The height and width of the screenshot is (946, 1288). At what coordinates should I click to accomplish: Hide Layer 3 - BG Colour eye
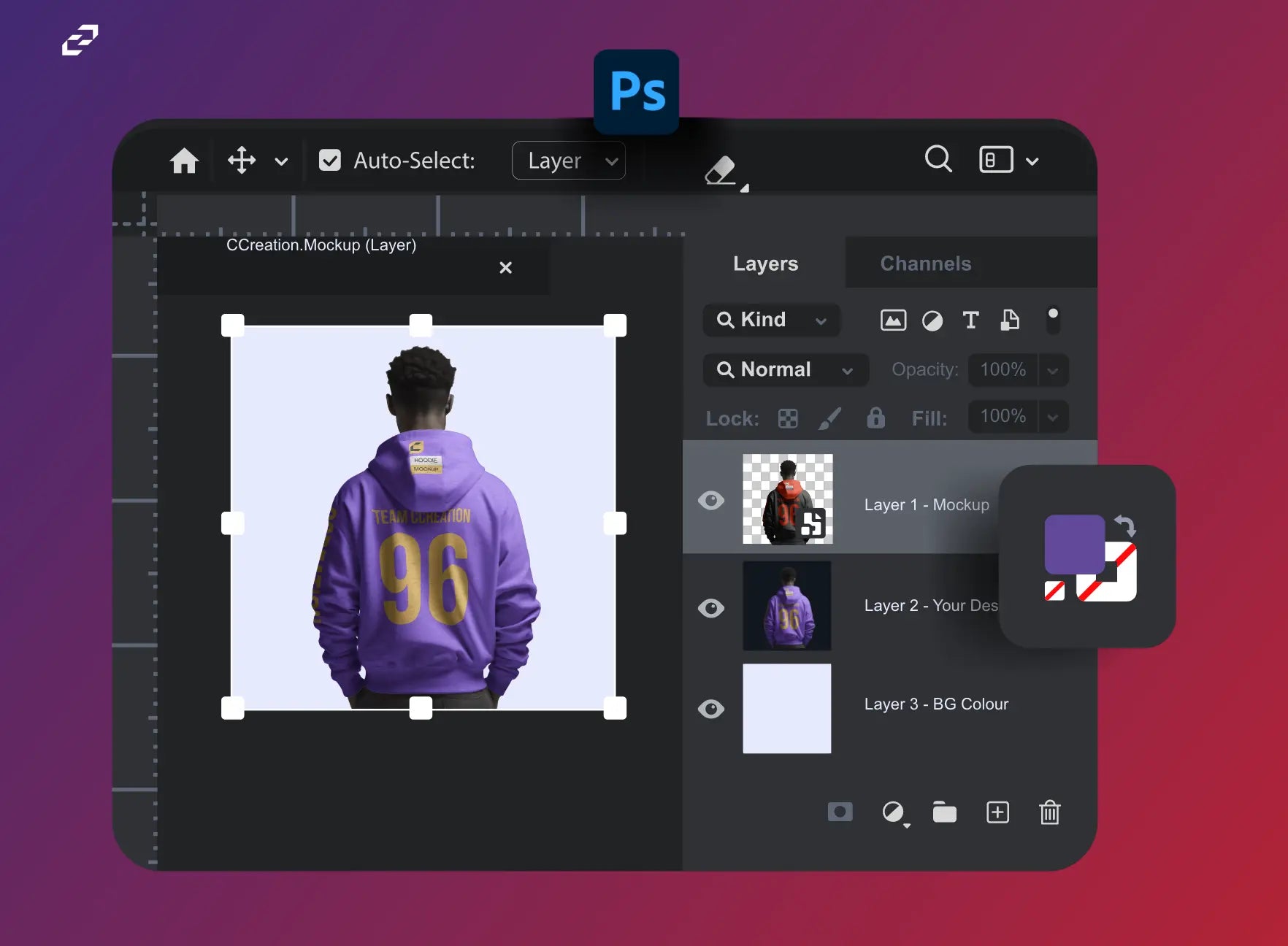pyautogui.click(x=711, y=709)
